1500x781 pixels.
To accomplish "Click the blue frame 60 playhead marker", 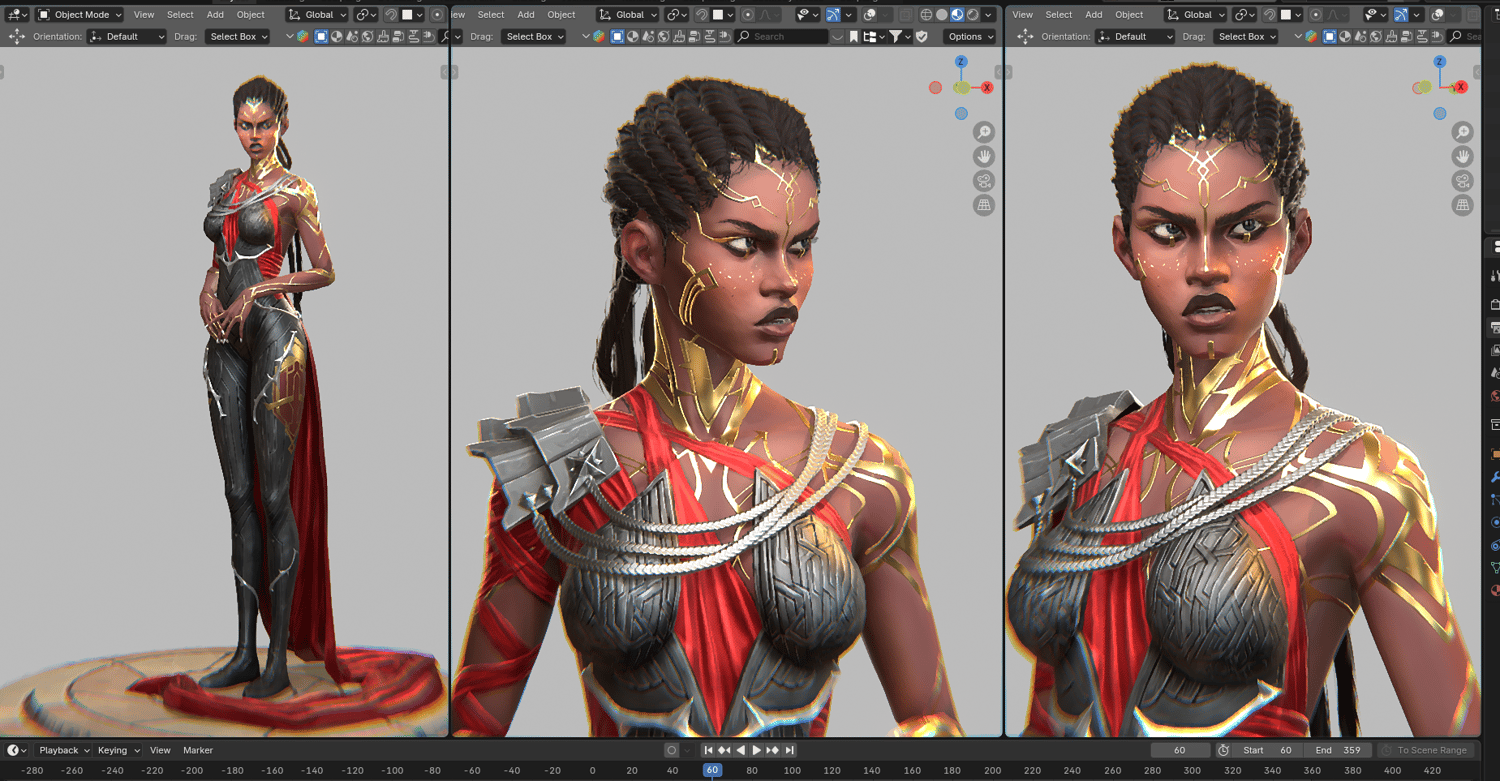I will click(712, 770).
